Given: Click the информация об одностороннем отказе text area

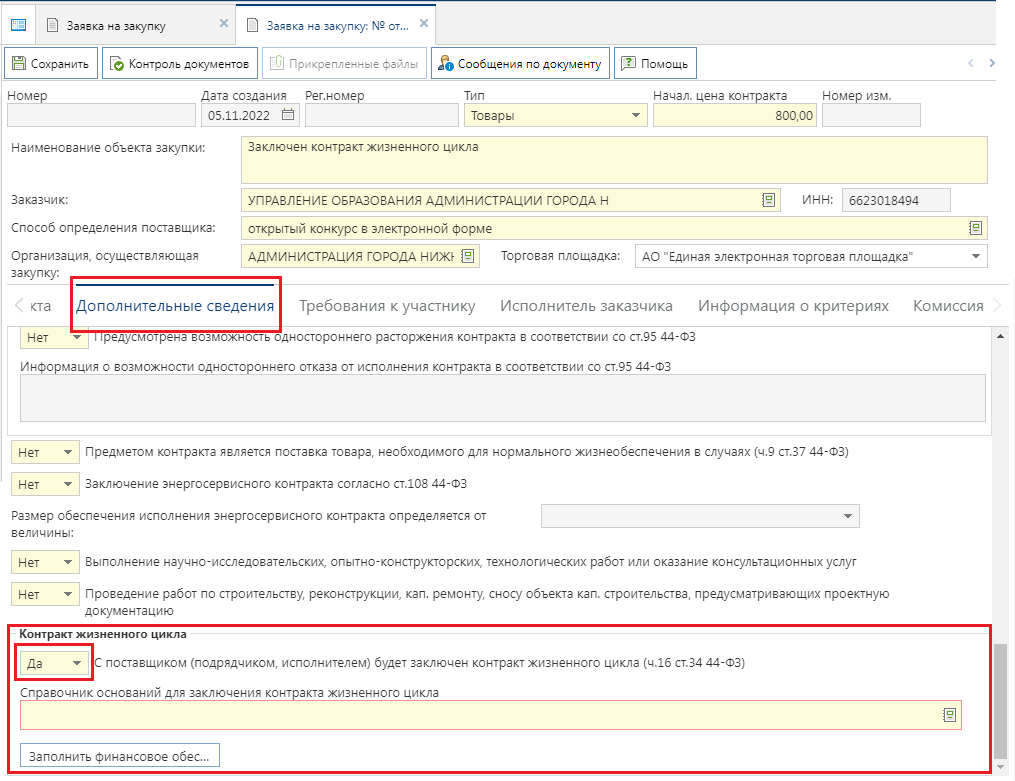Looking at the screenshot, I should coord(503,398).
